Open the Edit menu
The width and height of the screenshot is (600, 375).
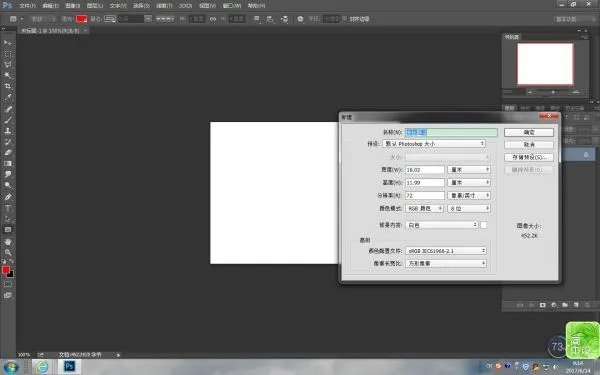tap(50, 6)
